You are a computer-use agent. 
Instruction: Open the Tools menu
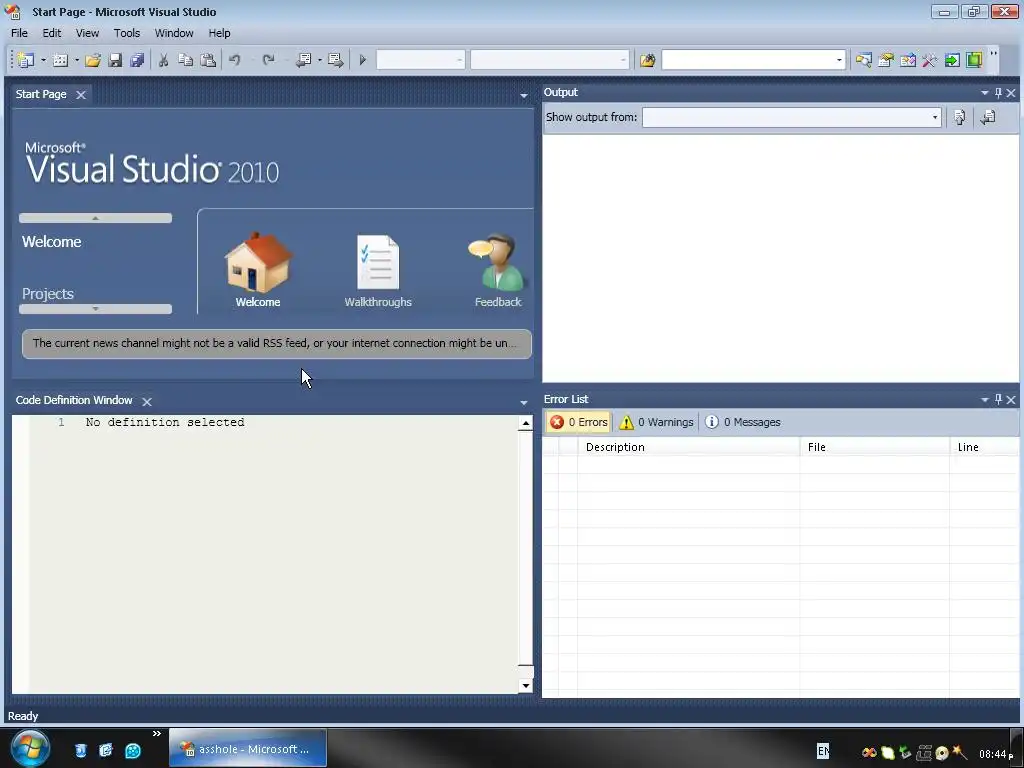[x=127, y=33]
